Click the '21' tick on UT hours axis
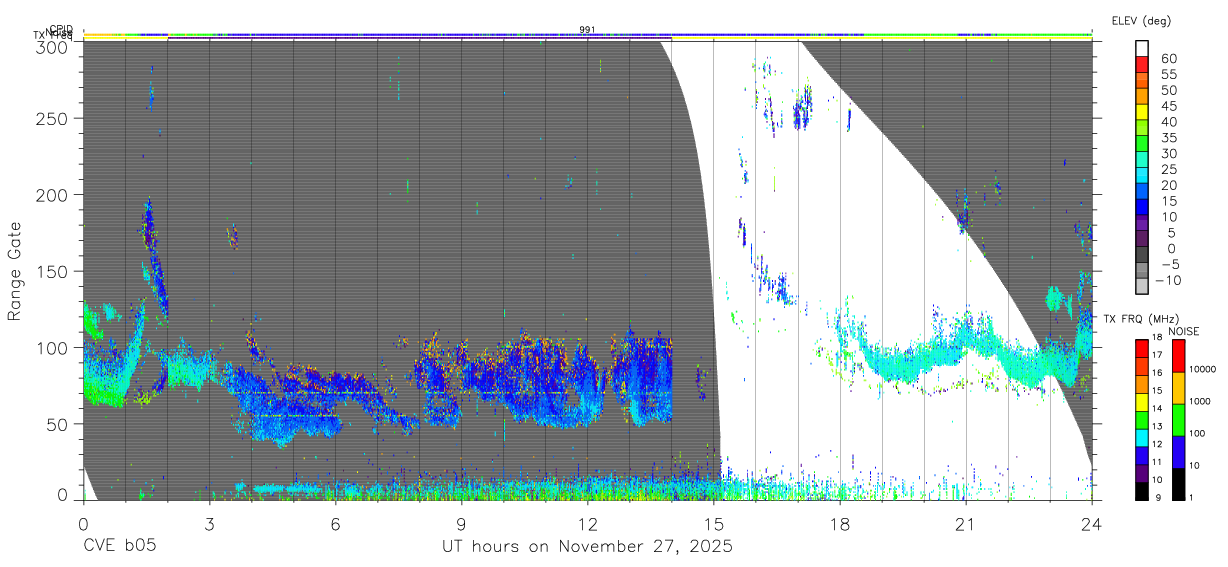The image size is (1228, 567). click(x=966, y=523)
